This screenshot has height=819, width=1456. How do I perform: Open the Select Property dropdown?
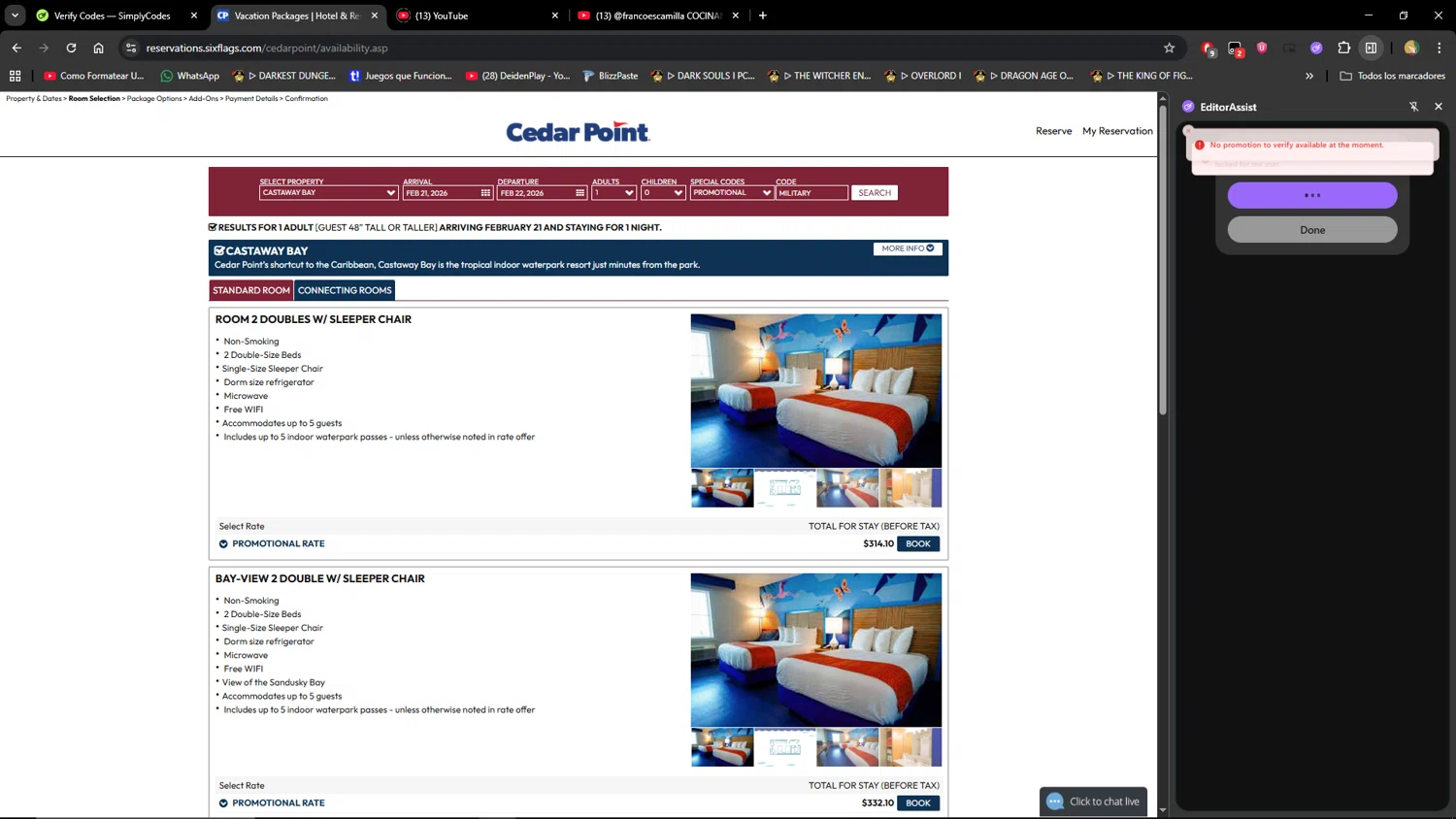tap(328, 193)
